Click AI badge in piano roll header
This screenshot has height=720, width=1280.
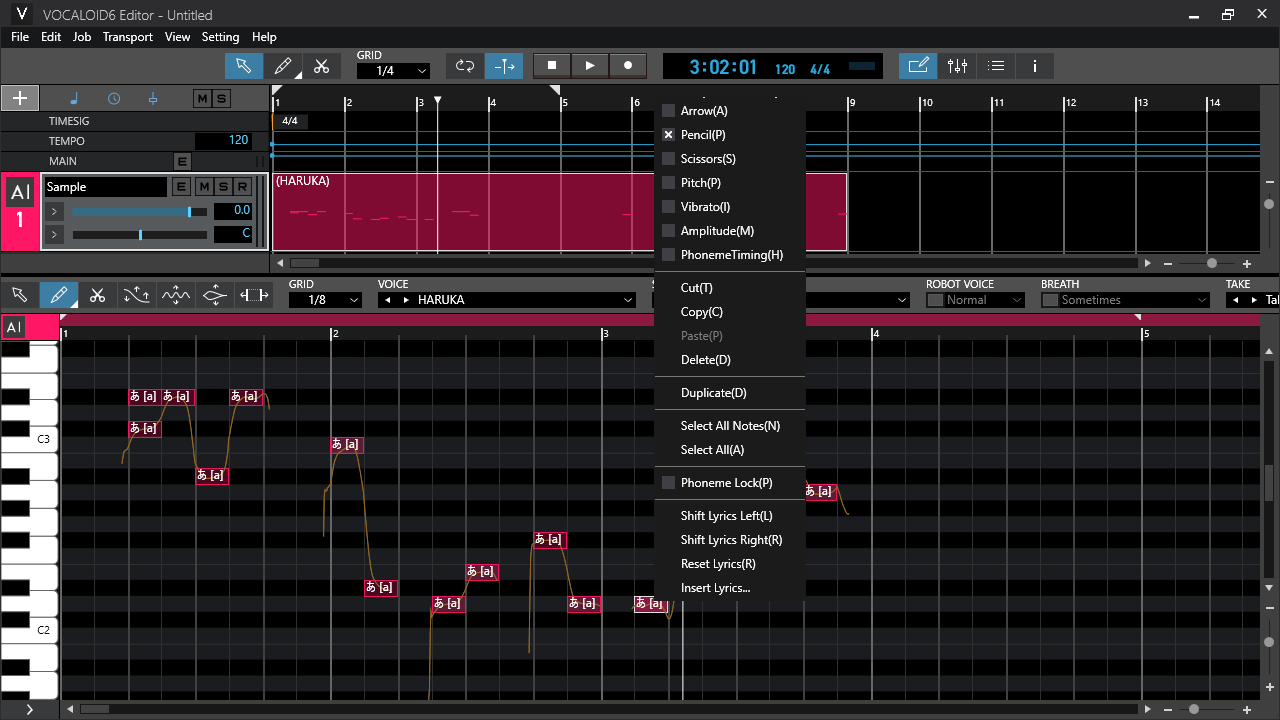pos(14,327)
